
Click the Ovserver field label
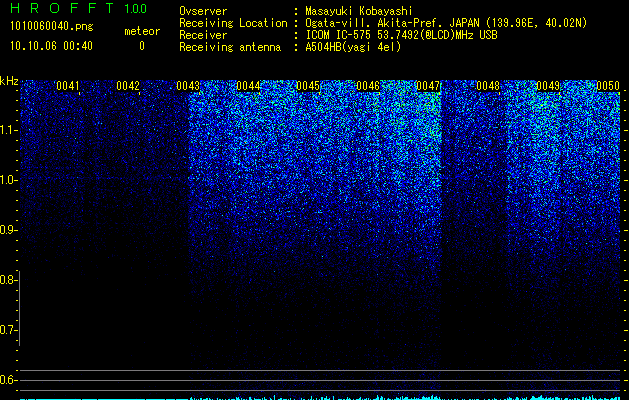[x=203, y=11]
